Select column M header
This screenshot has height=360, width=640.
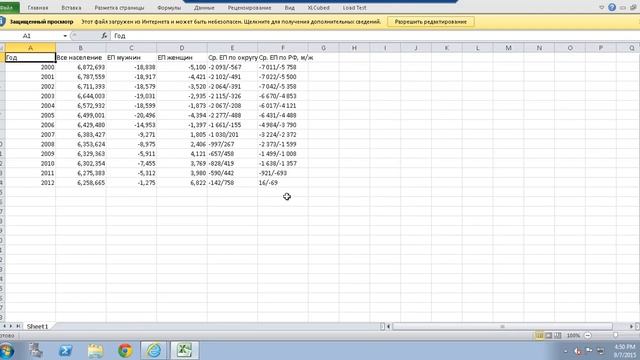click(x=509, y=48)
